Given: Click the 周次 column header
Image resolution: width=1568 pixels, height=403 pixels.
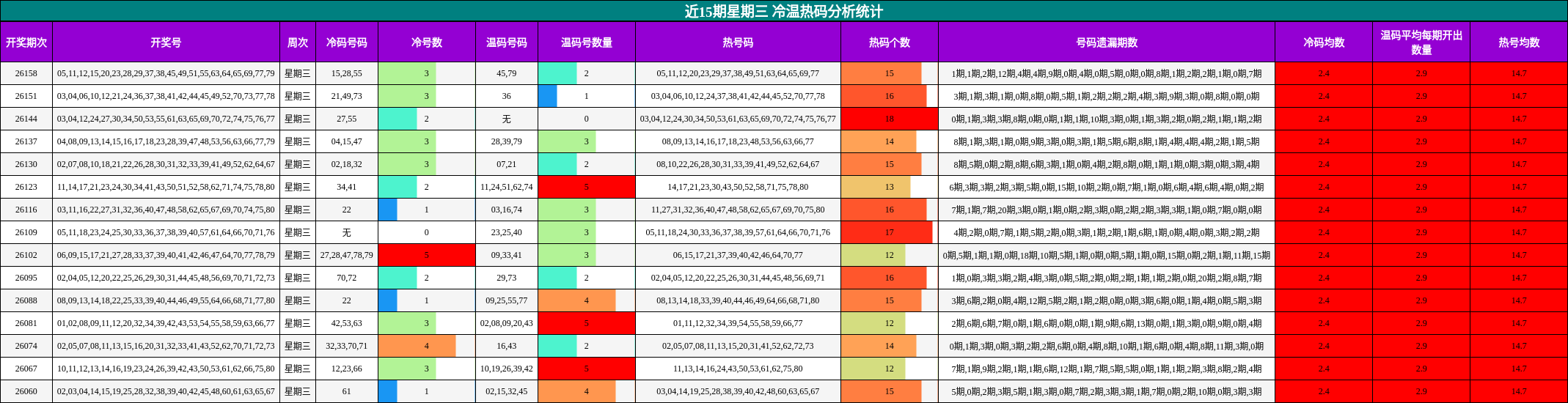Looking at the screenshot, I should pyautogui.click(x=298, y=42).
